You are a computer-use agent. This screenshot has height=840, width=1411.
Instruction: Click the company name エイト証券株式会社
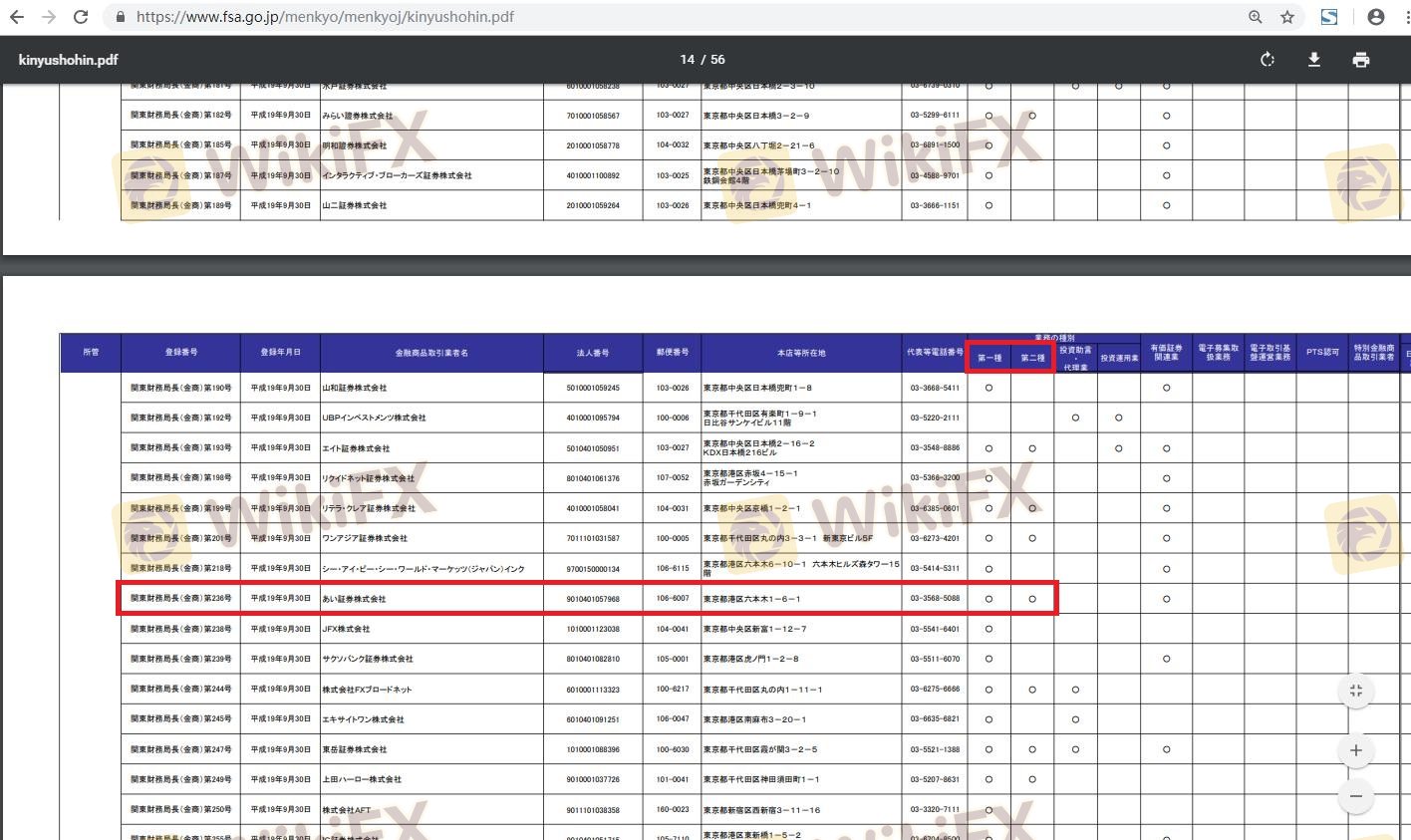point(356,448)
